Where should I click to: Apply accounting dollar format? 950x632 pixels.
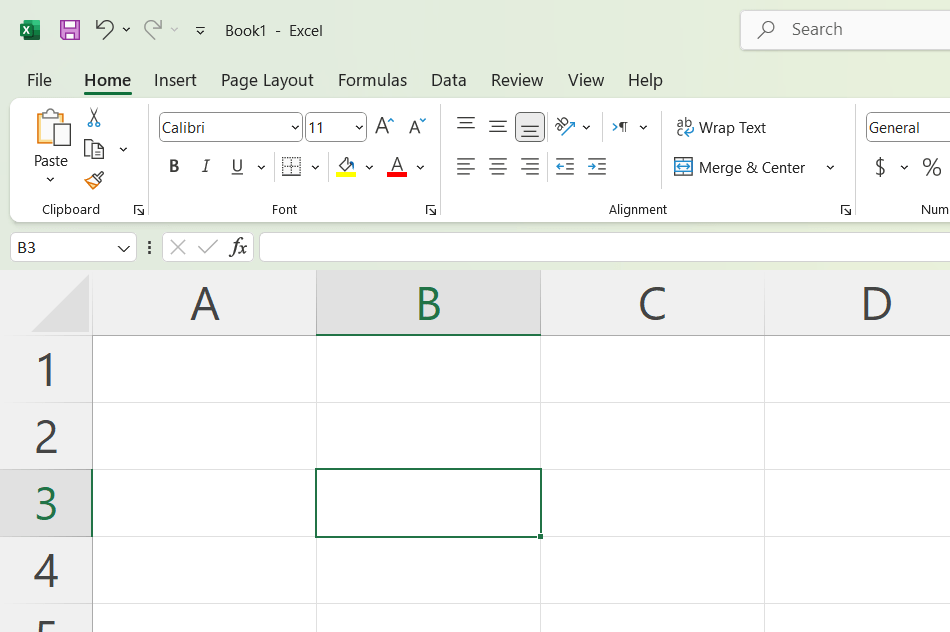[880, 167]
